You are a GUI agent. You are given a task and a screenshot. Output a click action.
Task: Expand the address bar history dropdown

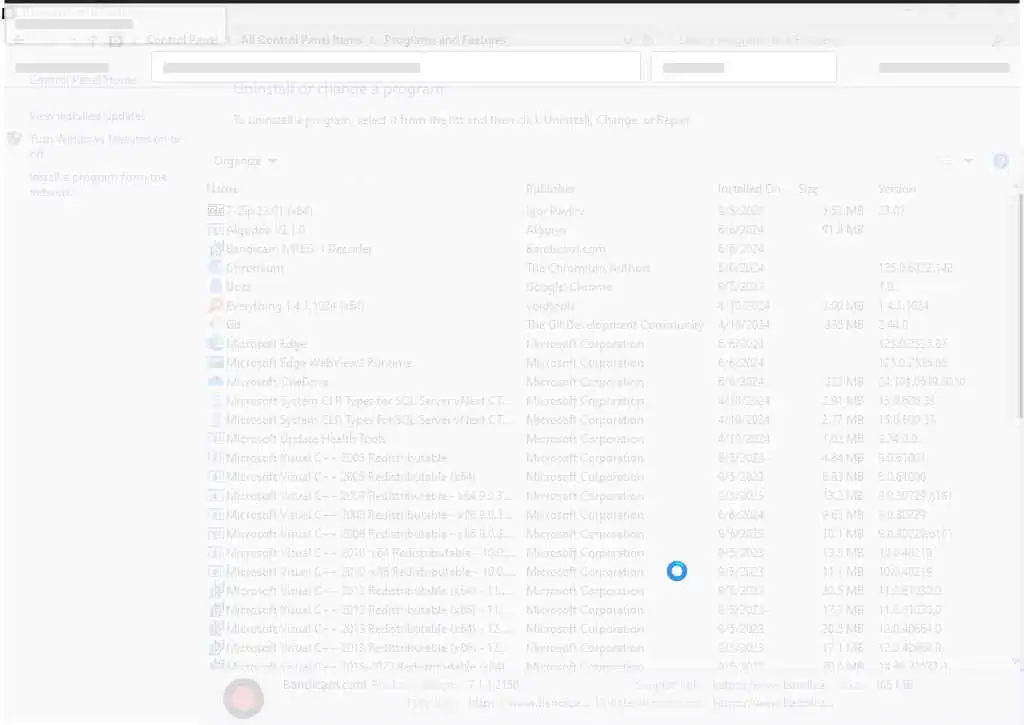pos(628,40)
